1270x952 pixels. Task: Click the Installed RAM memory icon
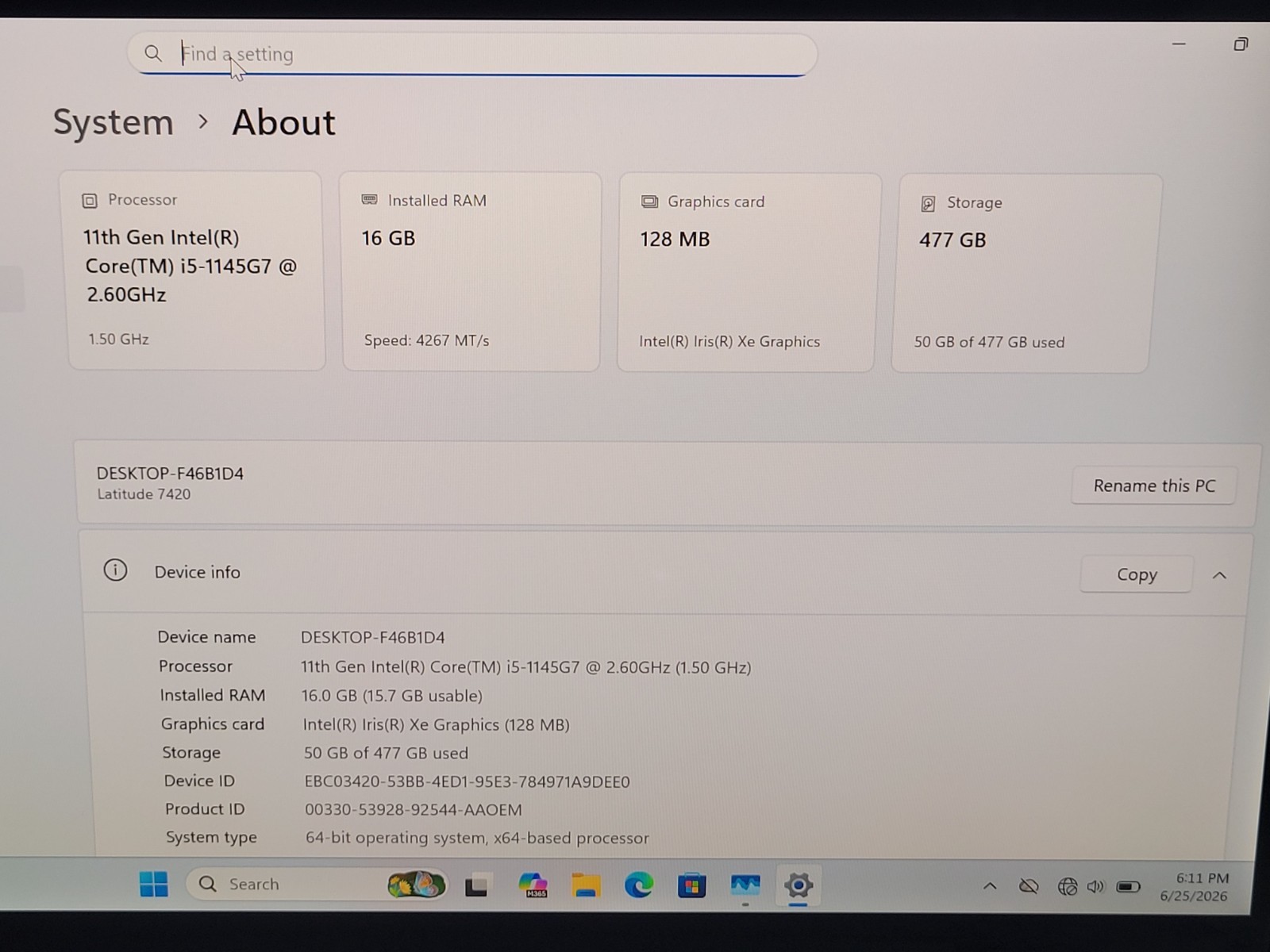click(x=369, y=200)
